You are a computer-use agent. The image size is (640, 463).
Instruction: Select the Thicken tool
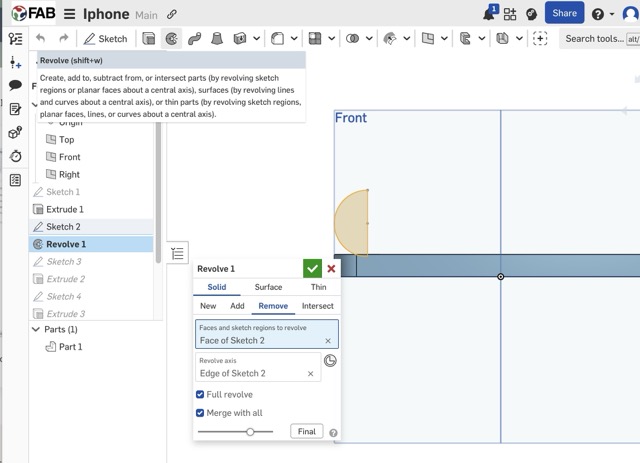240,39
